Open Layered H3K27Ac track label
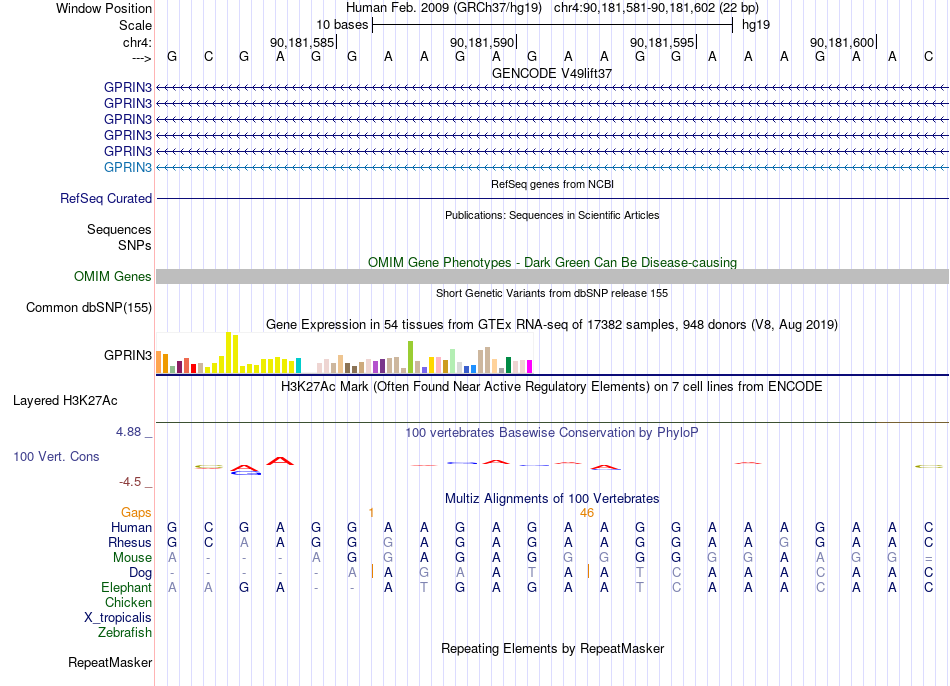Viewport: 950px width, 686px height. 65,401
